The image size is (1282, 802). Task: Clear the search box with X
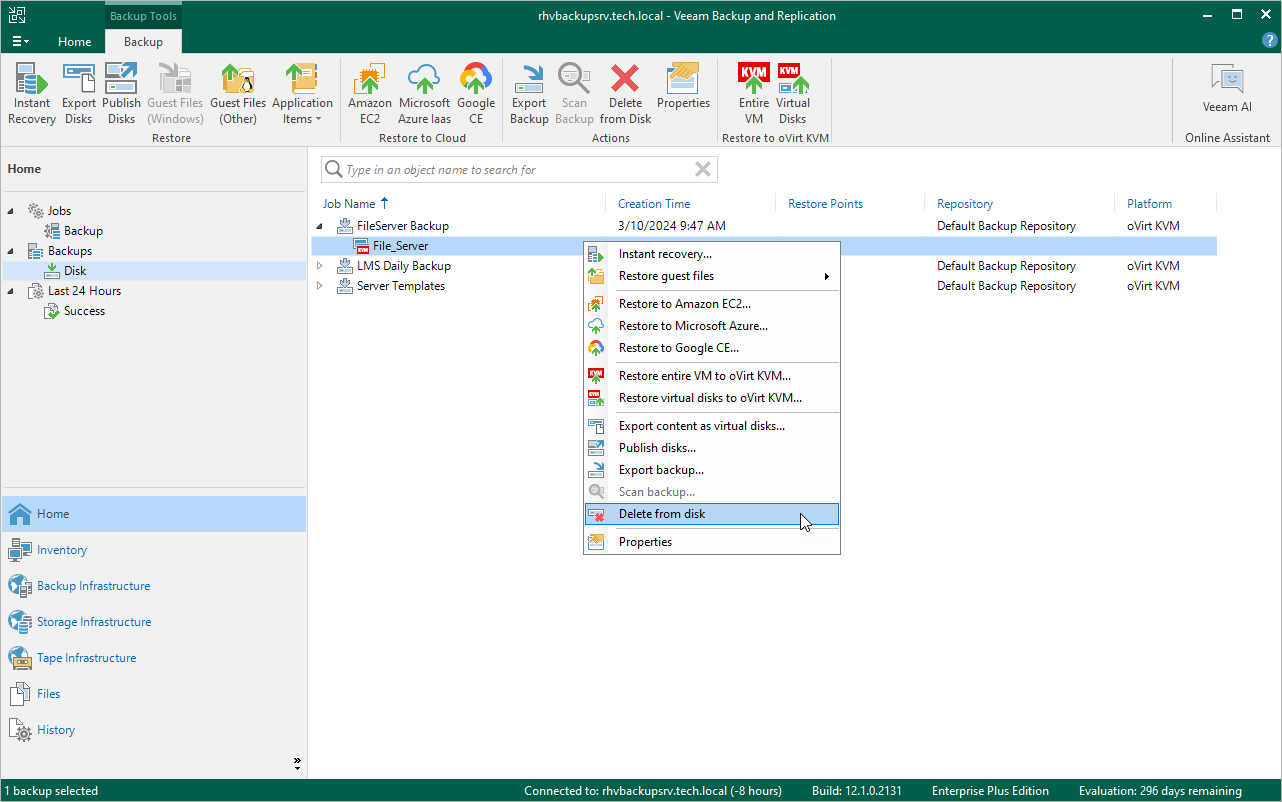704,170
